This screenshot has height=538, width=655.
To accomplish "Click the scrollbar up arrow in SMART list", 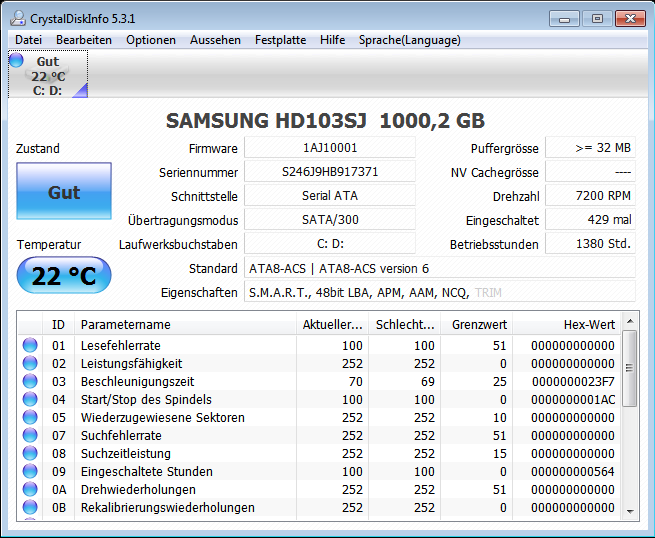I will (630, 321).
